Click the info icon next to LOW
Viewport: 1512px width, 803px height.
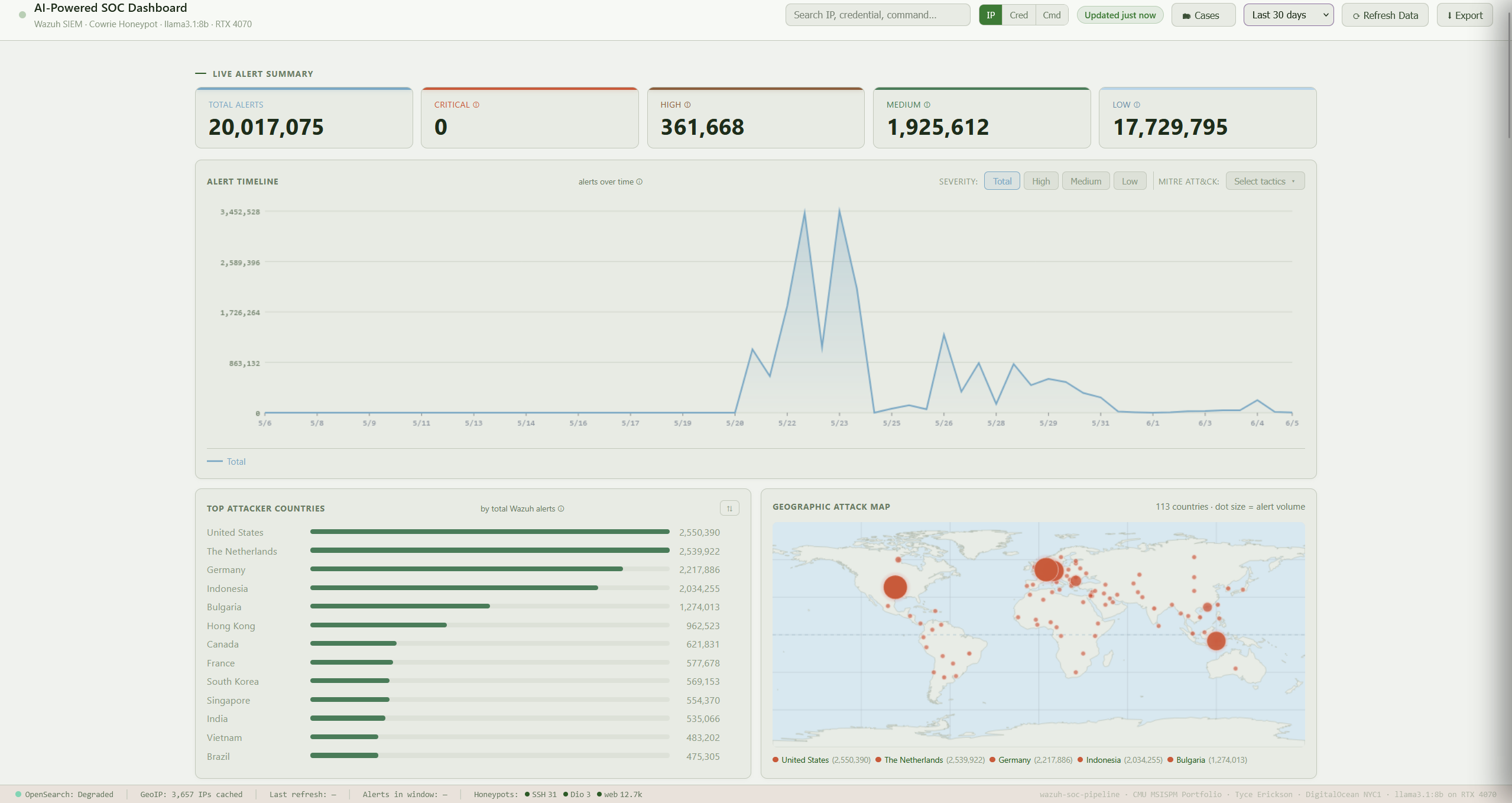pyautogui.click(x=1137, y=105)
